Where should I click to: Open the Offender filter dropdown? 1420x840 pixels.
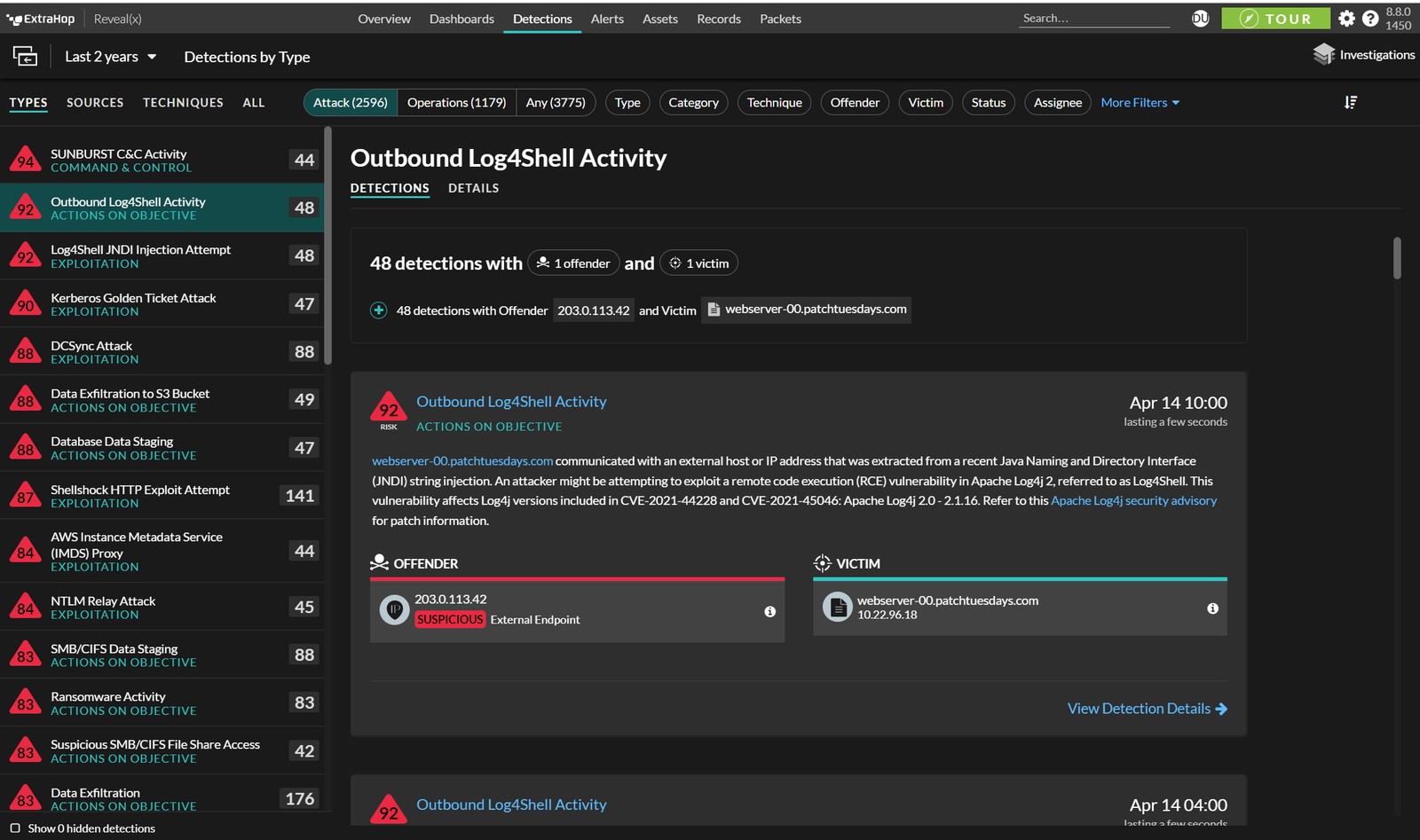coord(856,103)
